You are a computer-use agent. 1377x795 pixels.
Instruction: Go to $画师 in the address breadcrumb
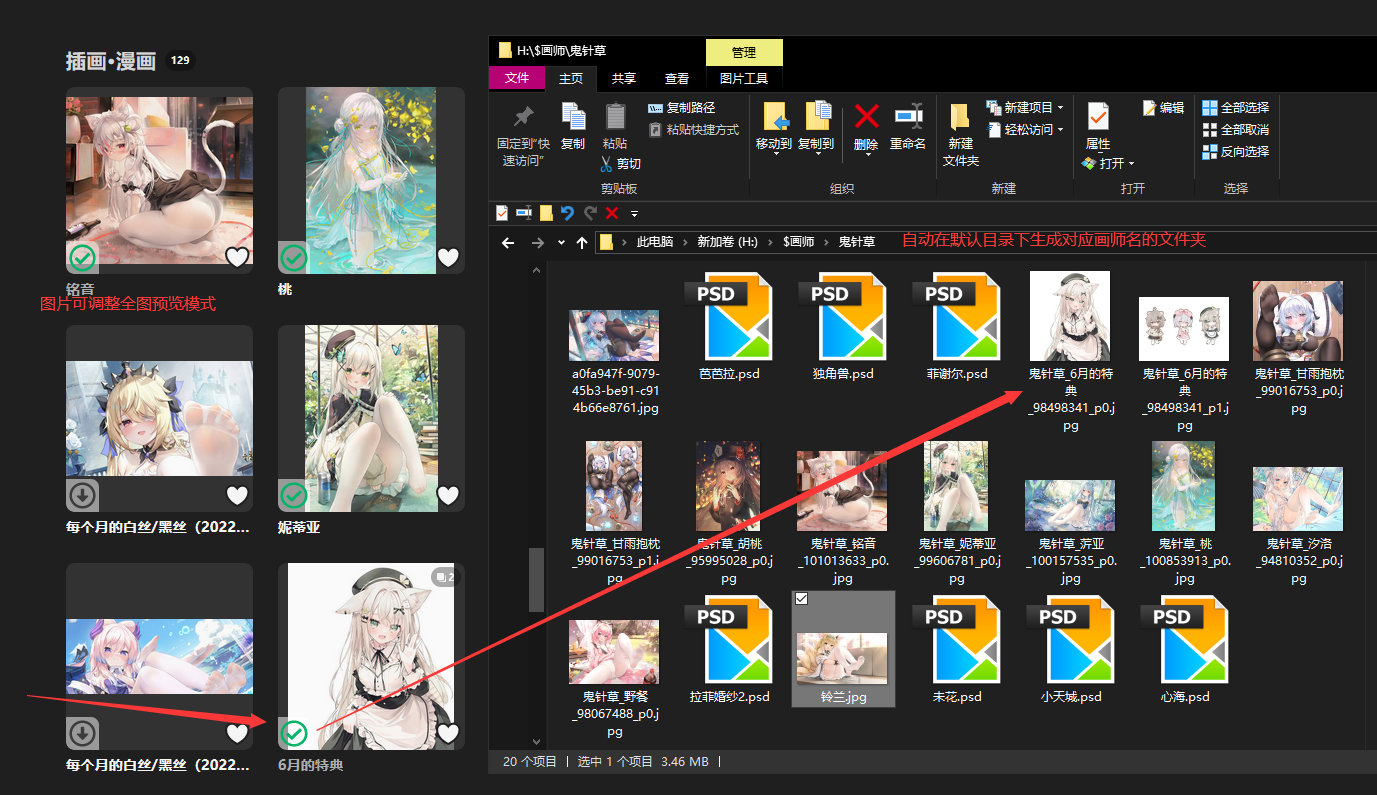click(x=798, y=242)
